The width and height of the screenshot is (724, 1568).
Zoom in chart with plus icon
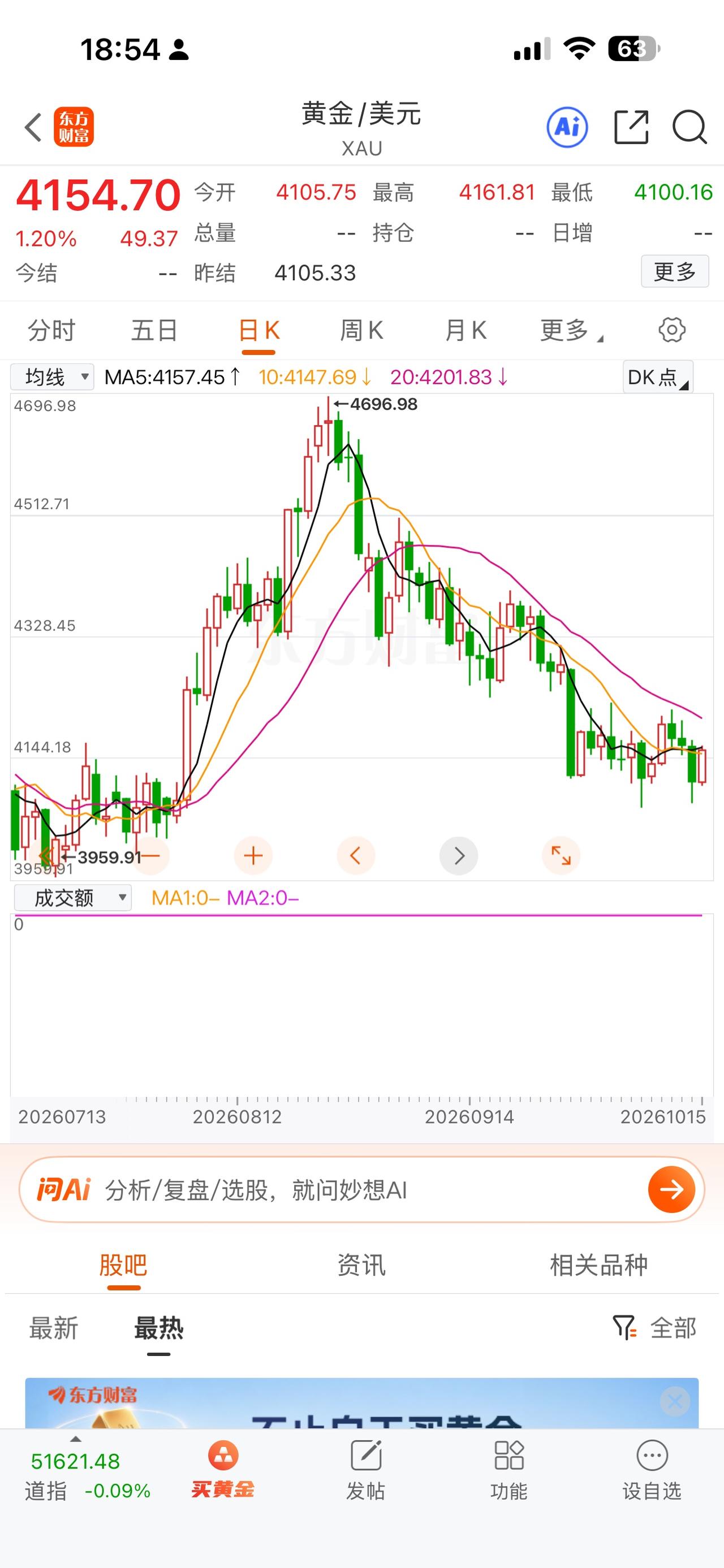click(x=253, y=856)
